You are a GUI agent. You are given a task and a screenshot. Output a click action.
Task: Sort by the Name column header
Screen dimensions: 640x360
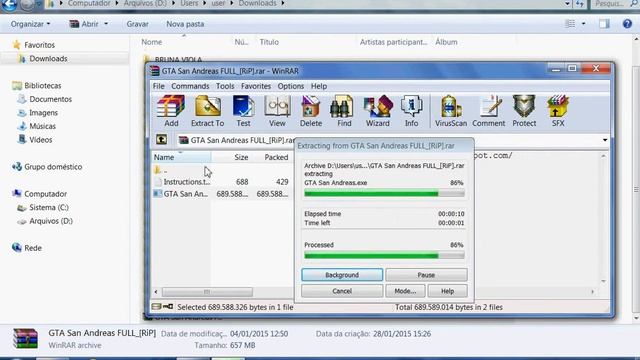181,157
